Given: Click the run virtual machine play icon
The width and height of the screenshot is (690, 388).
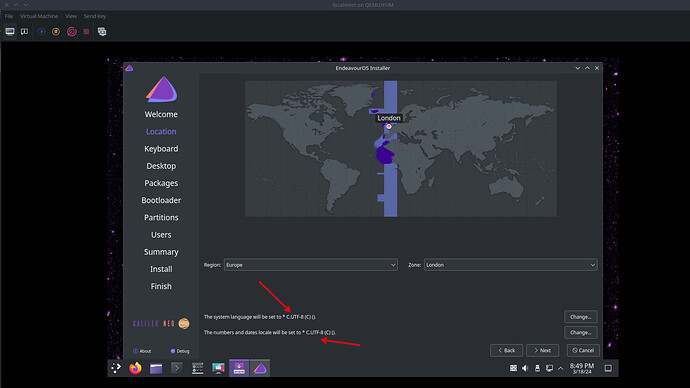Looking at the screenshot, I should [x=41, y=32].
